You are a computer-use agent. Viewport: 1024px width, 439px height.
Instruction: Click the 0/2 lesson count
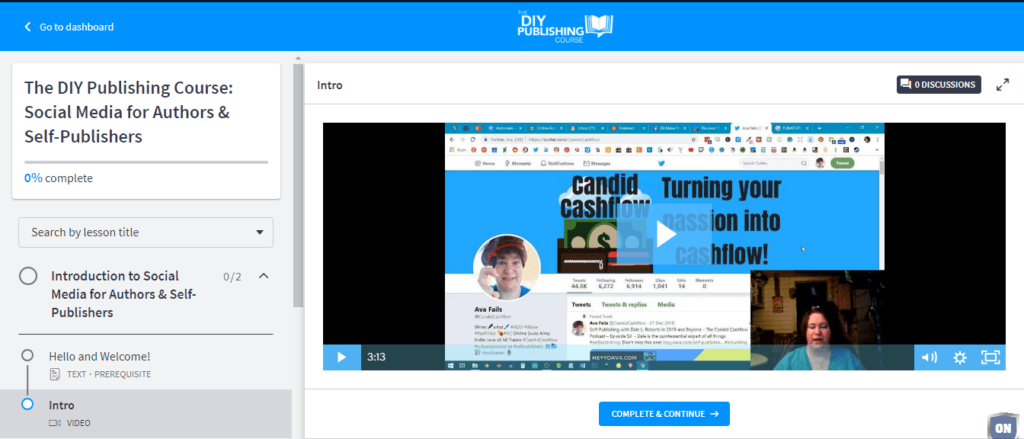[x=232, y=277]
